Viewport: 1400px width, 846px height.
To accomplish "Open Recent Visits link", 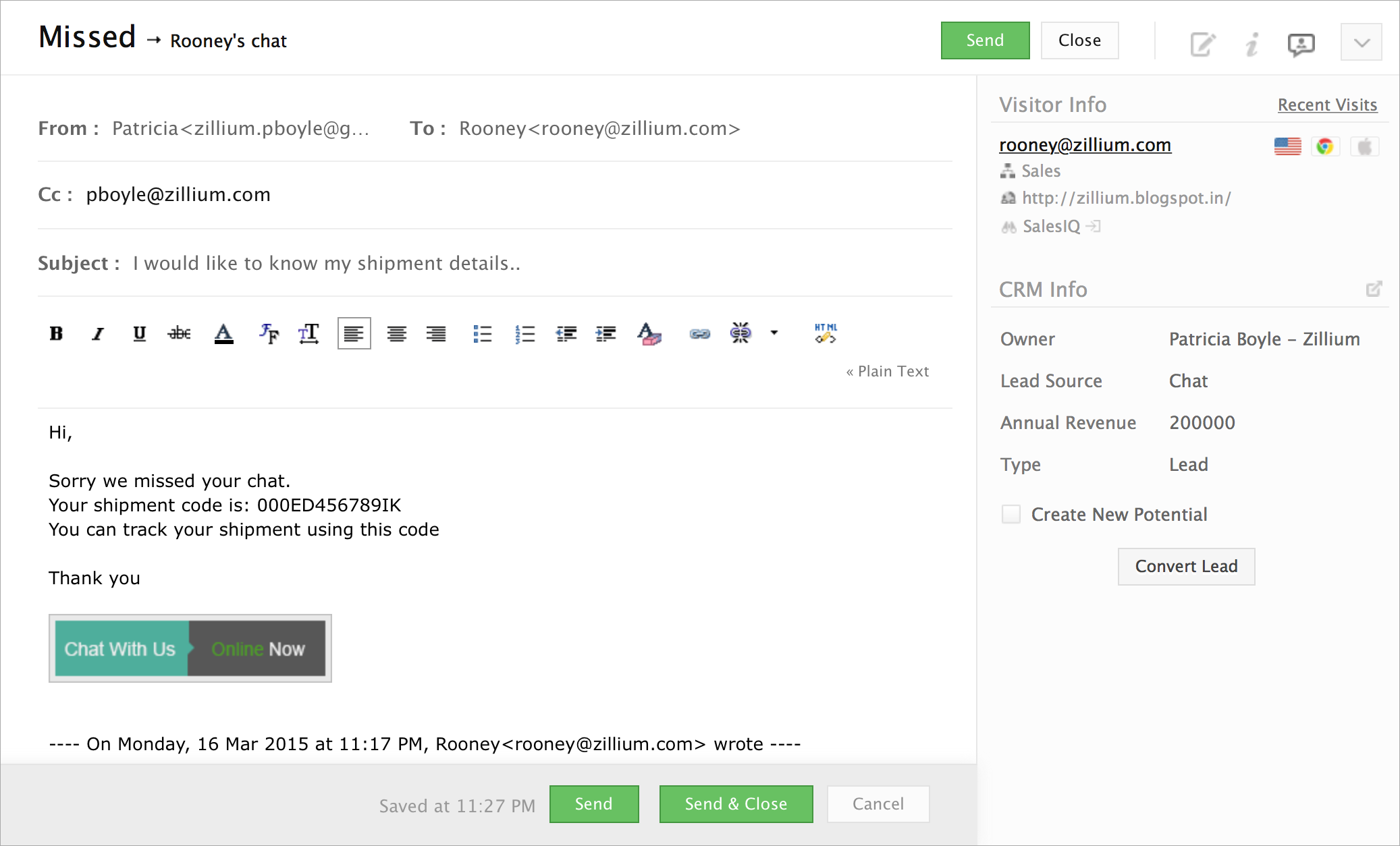I will pyautogui.click(x=1327, y=105).
